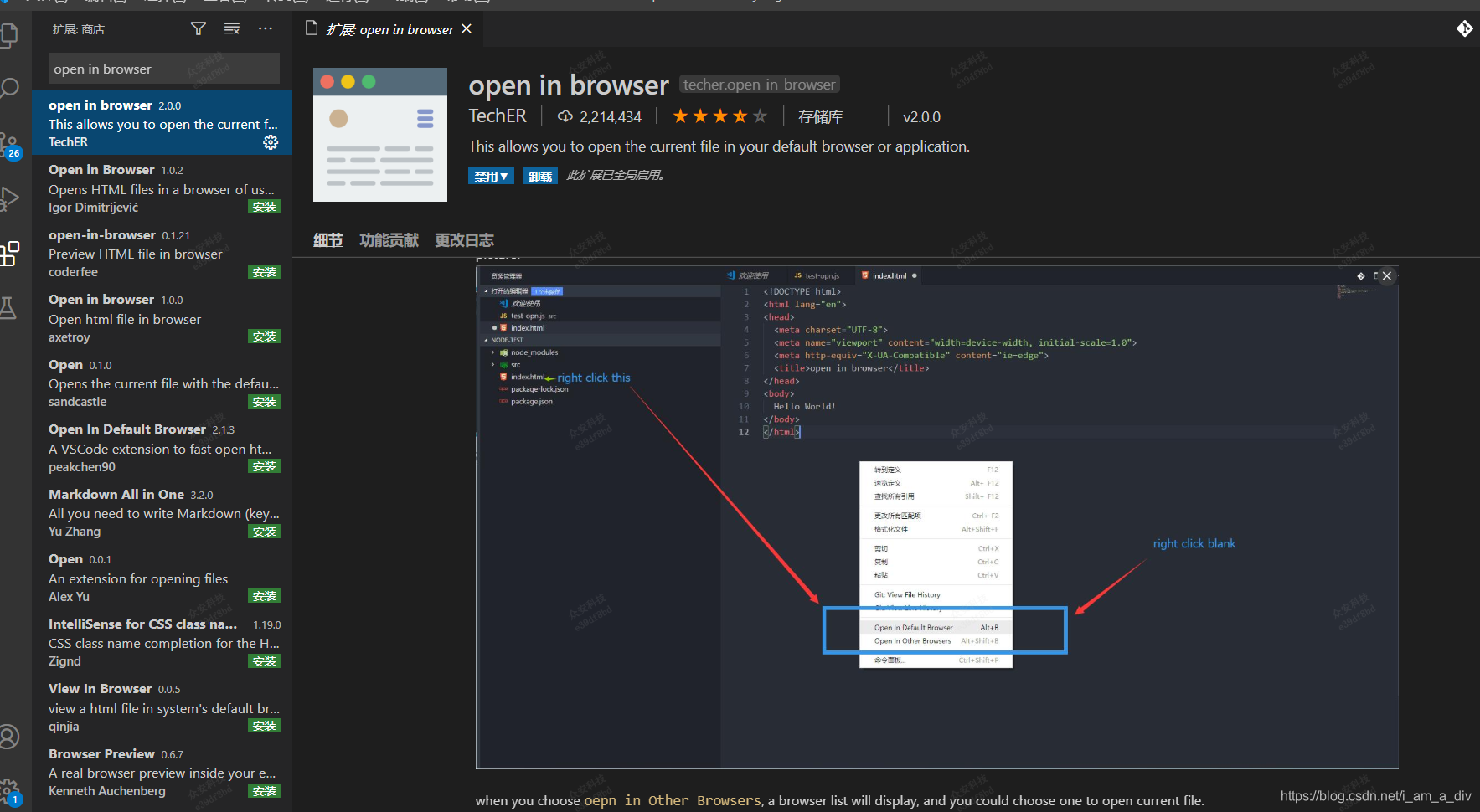This screenshot has width=1480, height=812.
Task: Switch to the Details tab
Action: (328, 240)
